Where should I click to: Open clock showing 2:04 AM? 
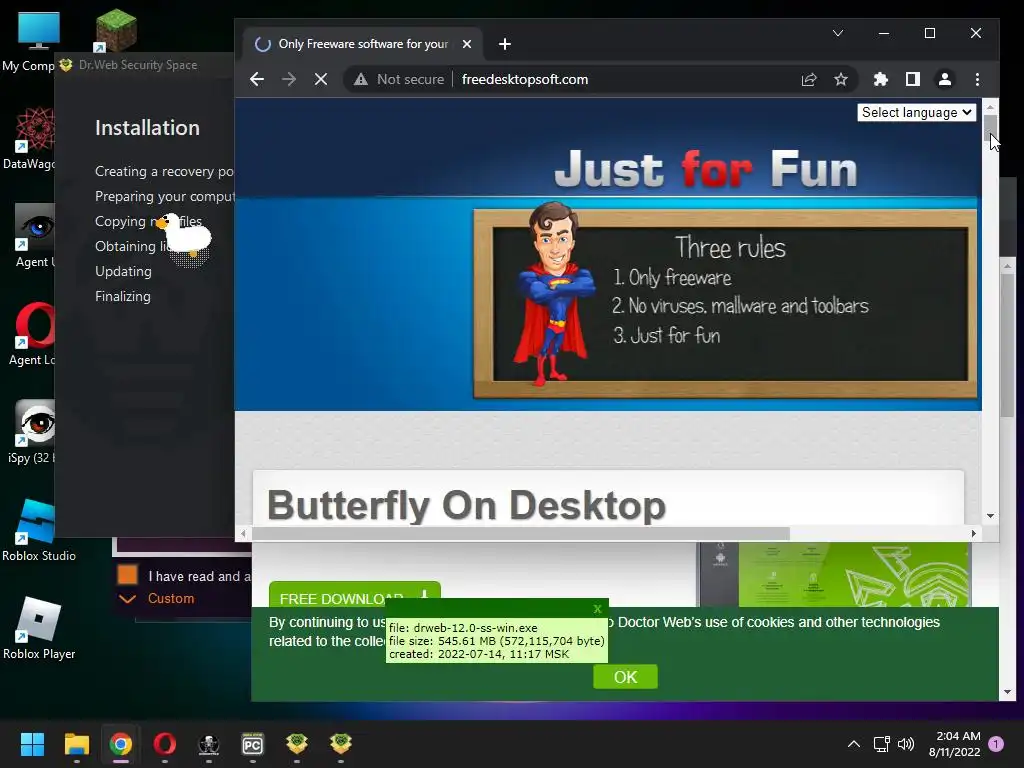tap(954, 744)
